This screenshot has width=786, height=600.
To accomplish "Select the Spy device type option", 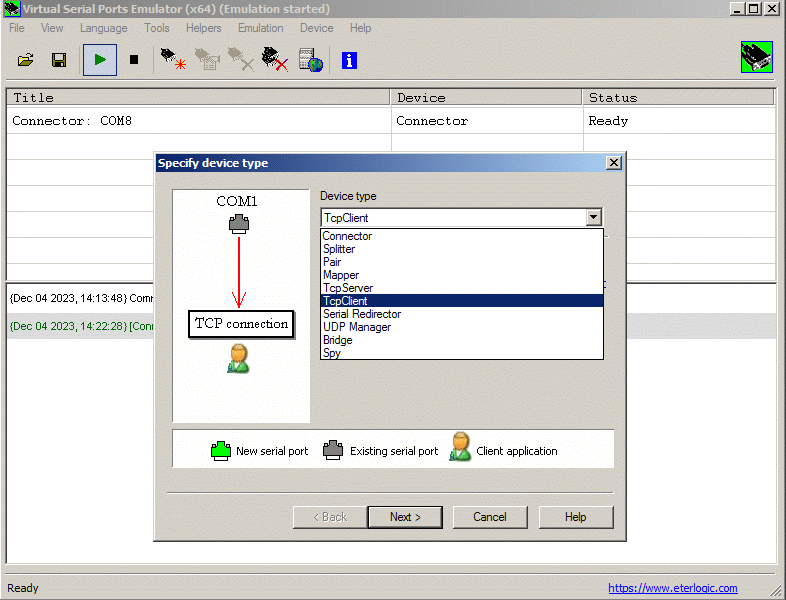I will pos(331,353).
